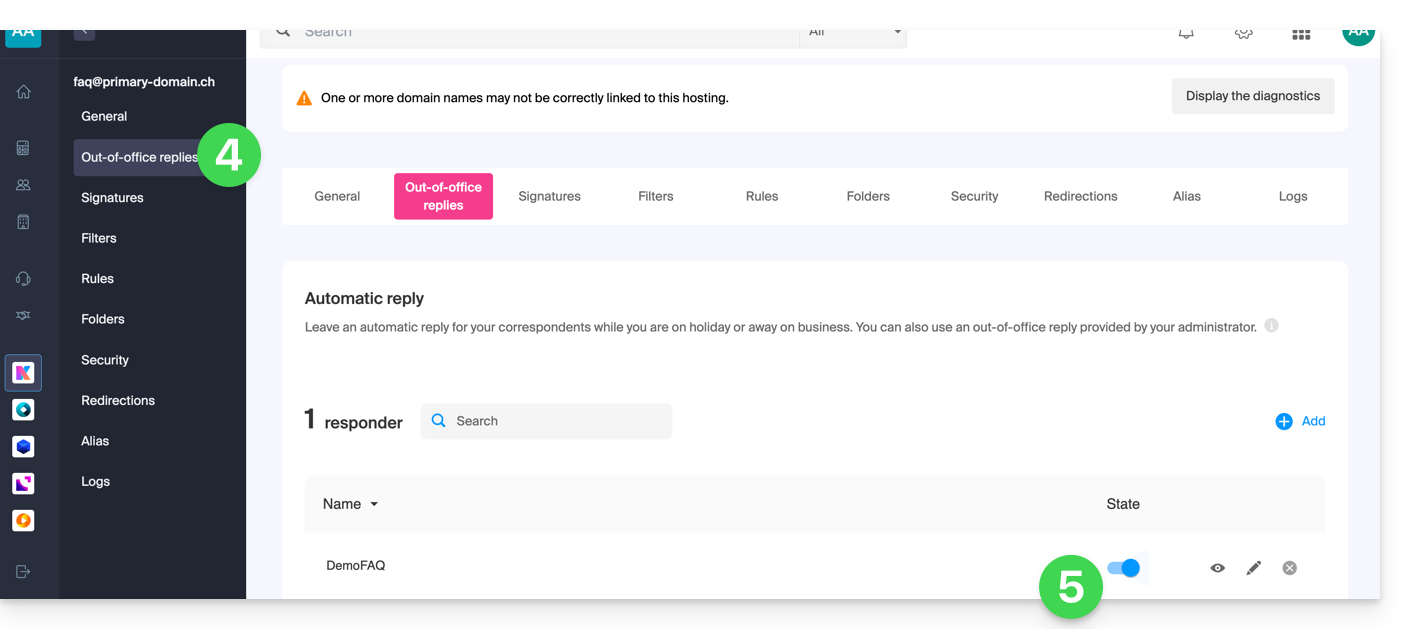Toggle the DemoFAQ responder state switch

tap(1123, 568)
